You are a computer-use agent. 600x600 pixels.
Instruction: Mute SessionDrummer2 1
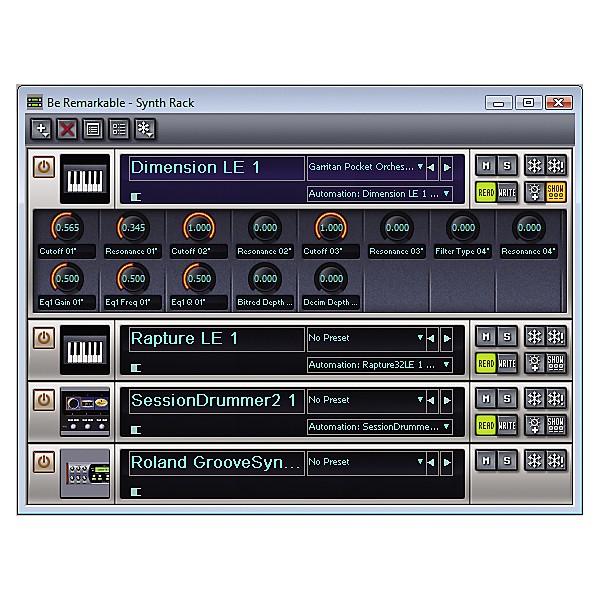pos(486,399)
